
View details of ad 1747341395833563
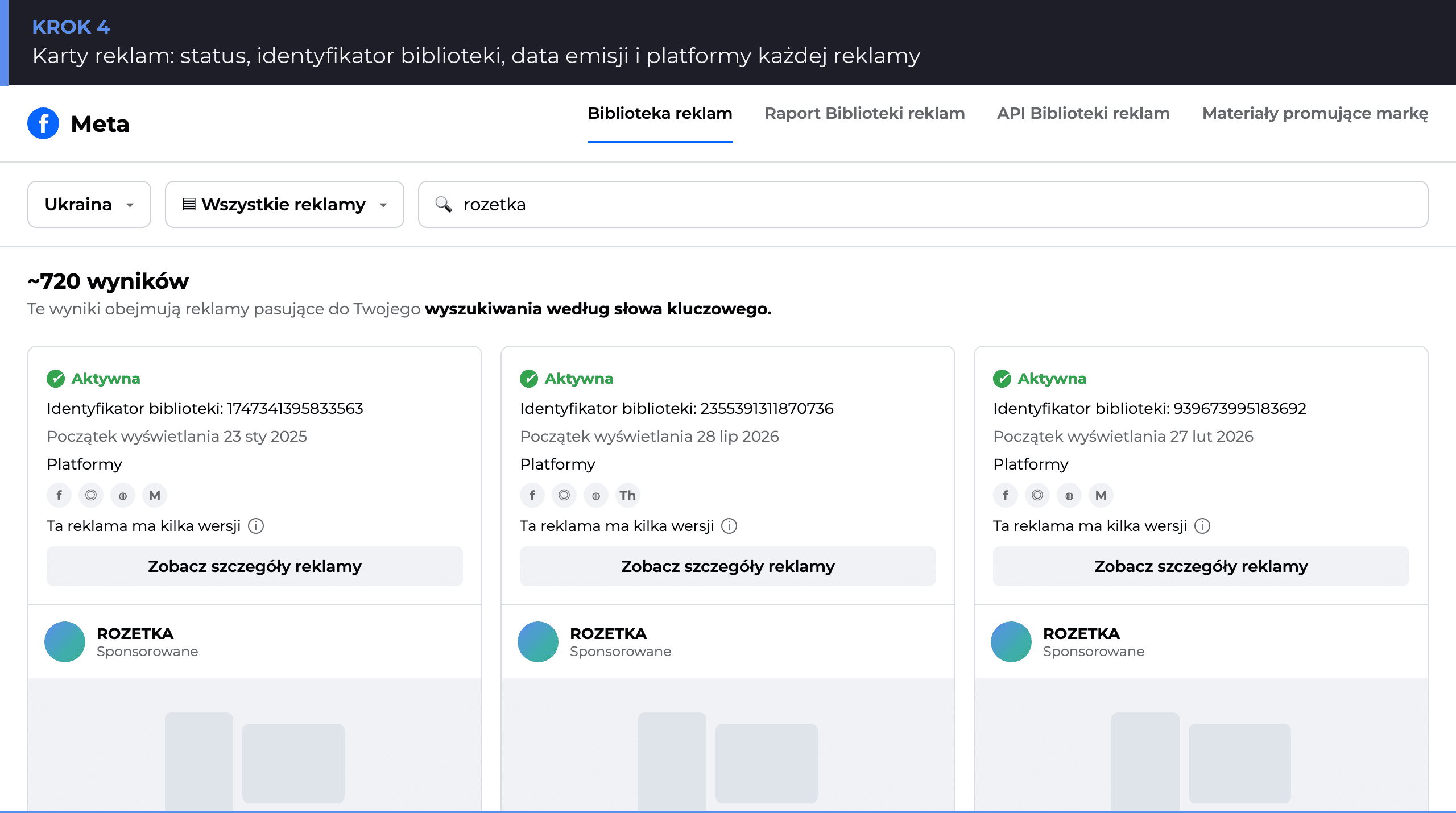(255, 566)
